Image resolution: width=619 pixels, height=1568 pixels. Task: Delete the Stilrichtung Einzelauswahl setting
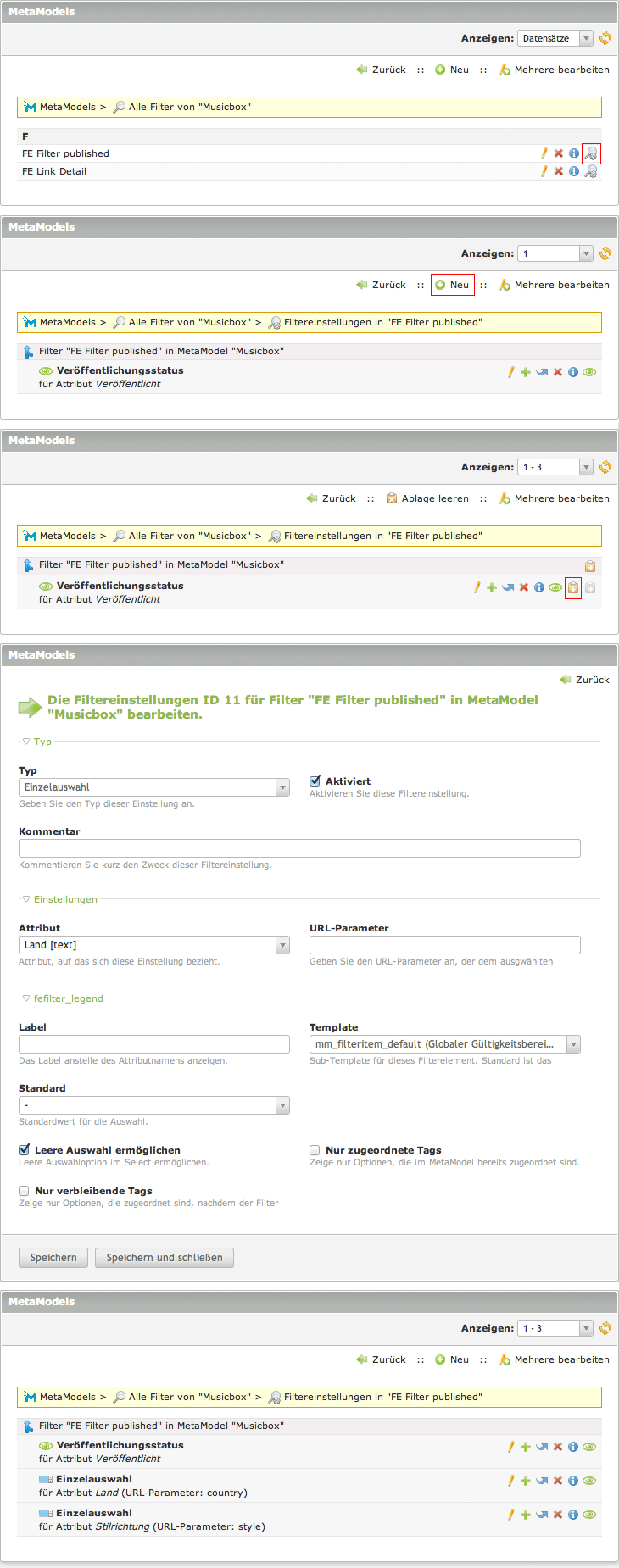click(558, 1515)
